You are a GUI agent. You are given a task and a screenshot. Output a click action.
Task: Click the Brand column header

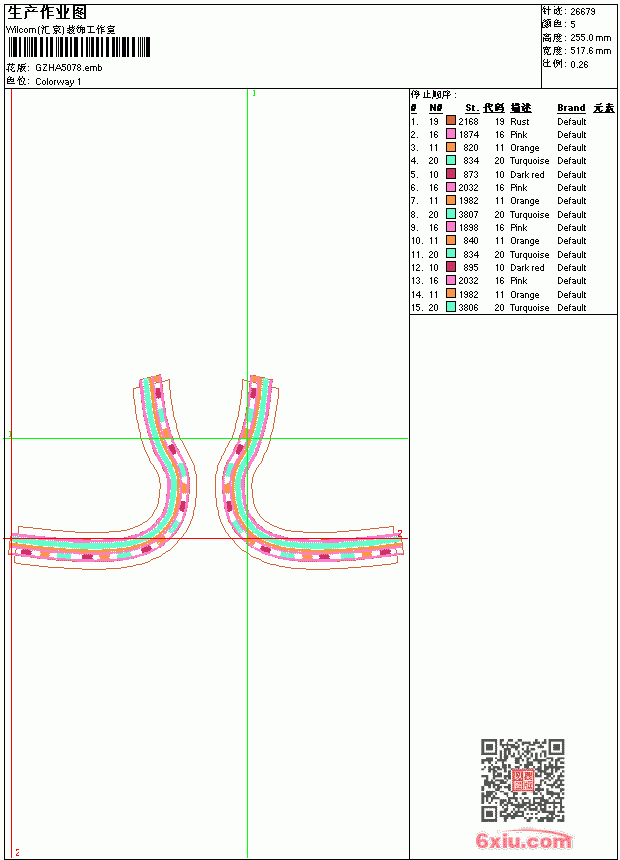coord(571,108)
